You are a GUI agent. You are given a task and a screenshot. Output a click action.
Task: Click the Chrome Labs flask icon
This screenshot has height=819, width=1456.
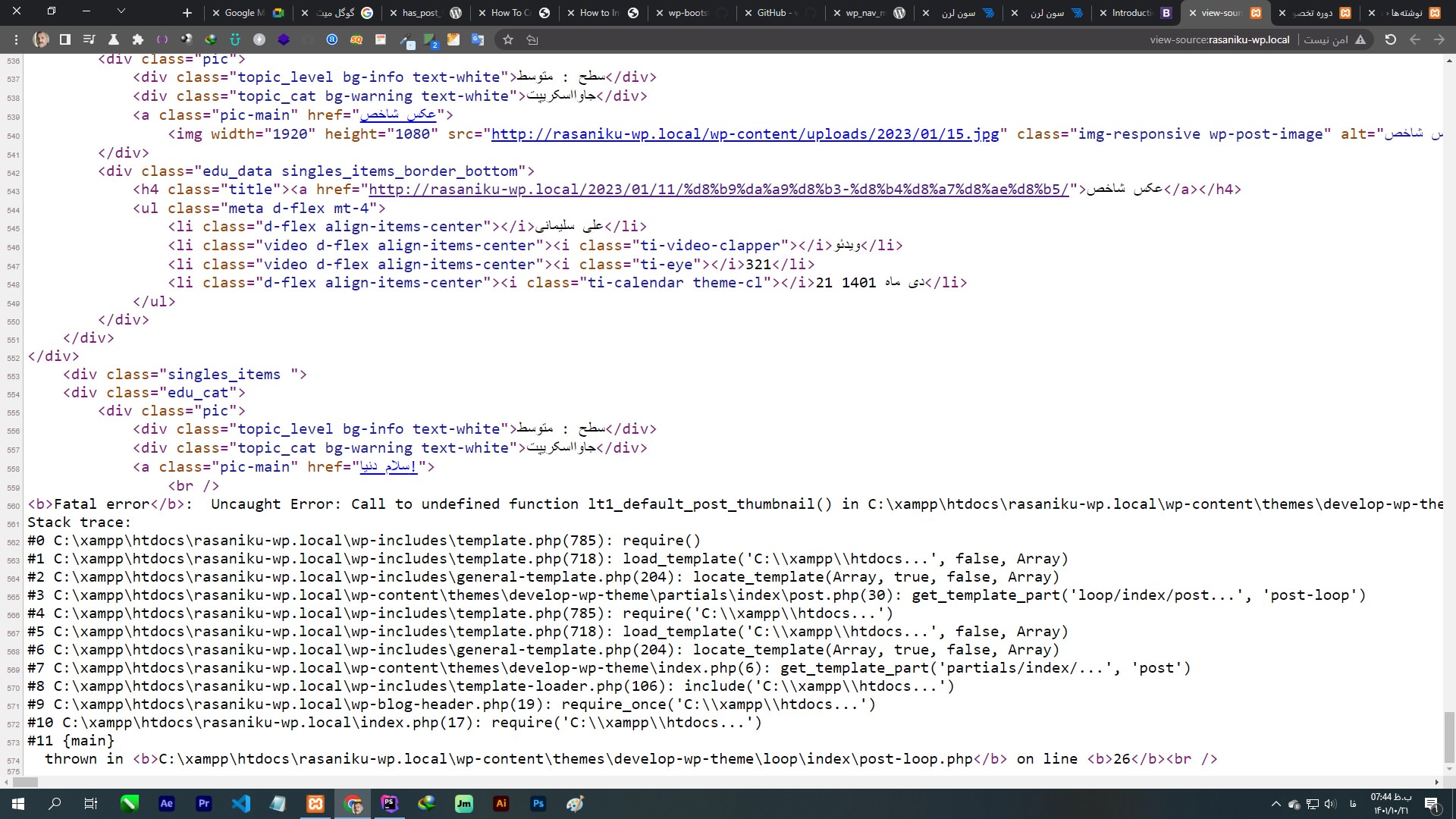click(114, 39)
